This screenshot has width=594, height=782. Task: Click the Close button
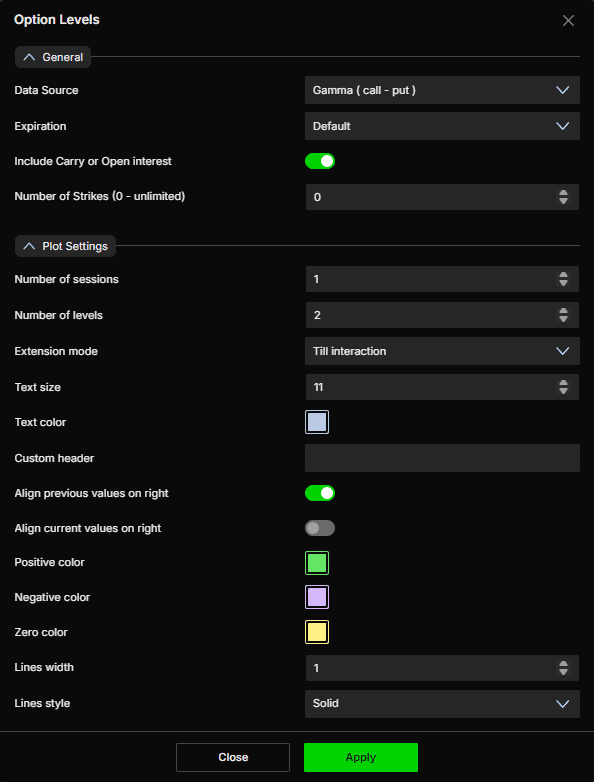tap(233, 757)
